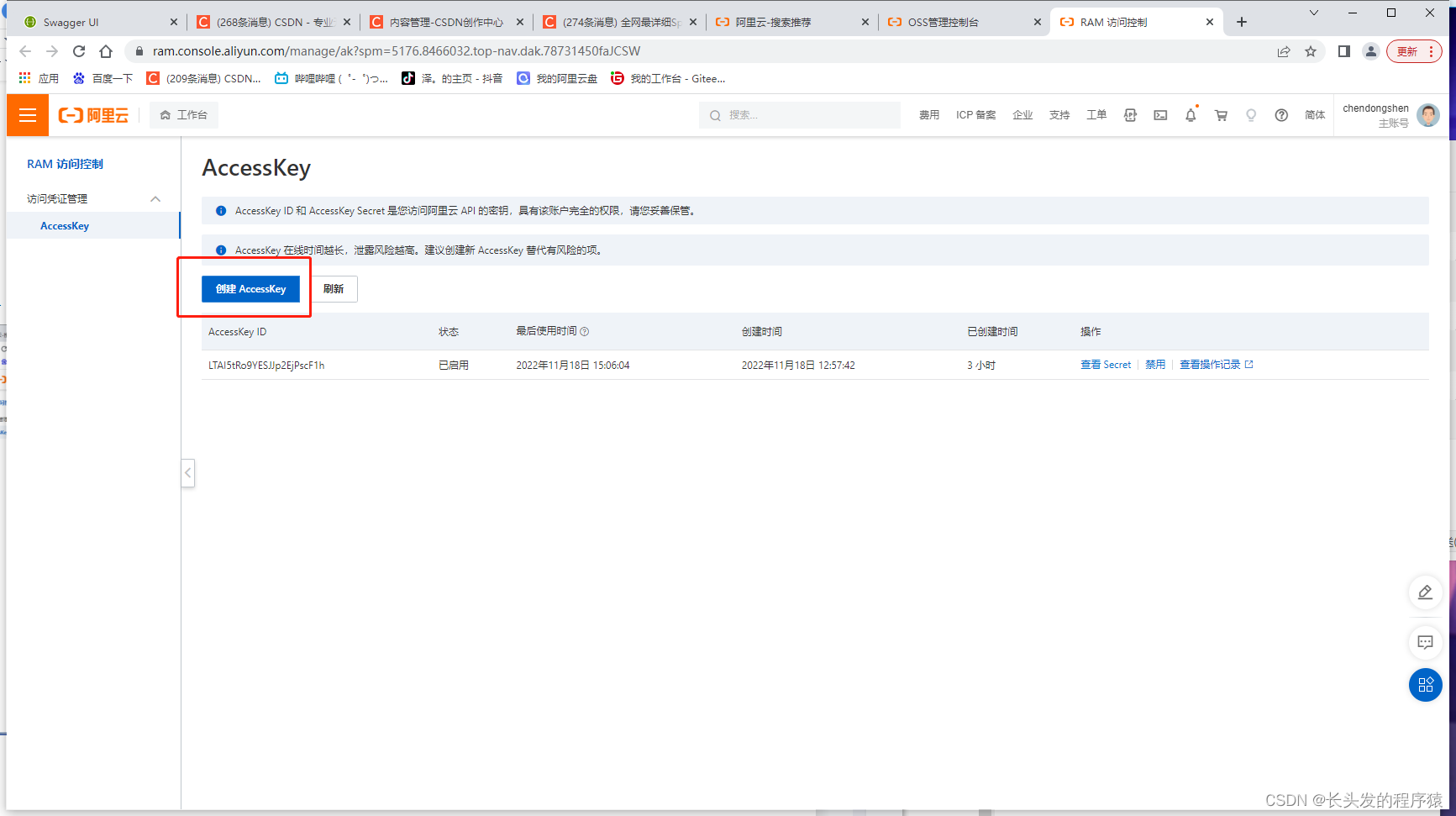This screenshot has width=1456, height=816.
Task: Click the 更新 browser update button
Action: pos(1415,51)
